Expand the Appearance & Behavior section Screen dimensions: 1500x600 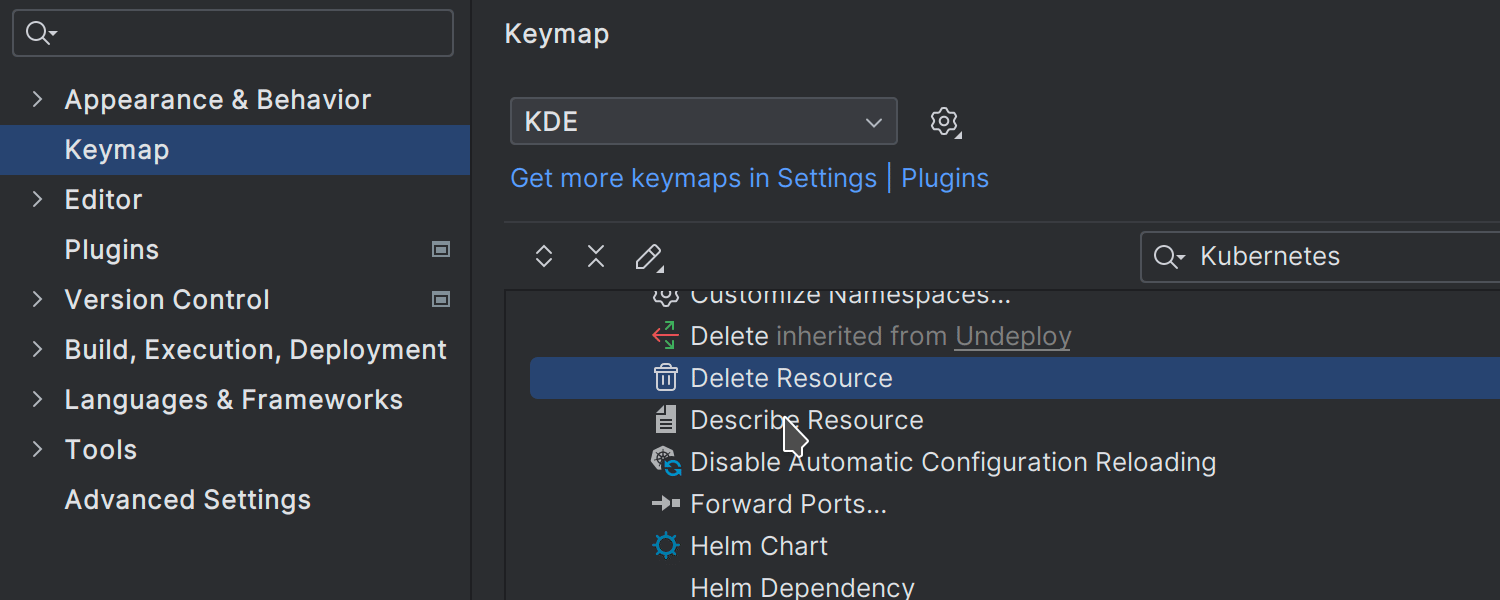pos(38,99)
